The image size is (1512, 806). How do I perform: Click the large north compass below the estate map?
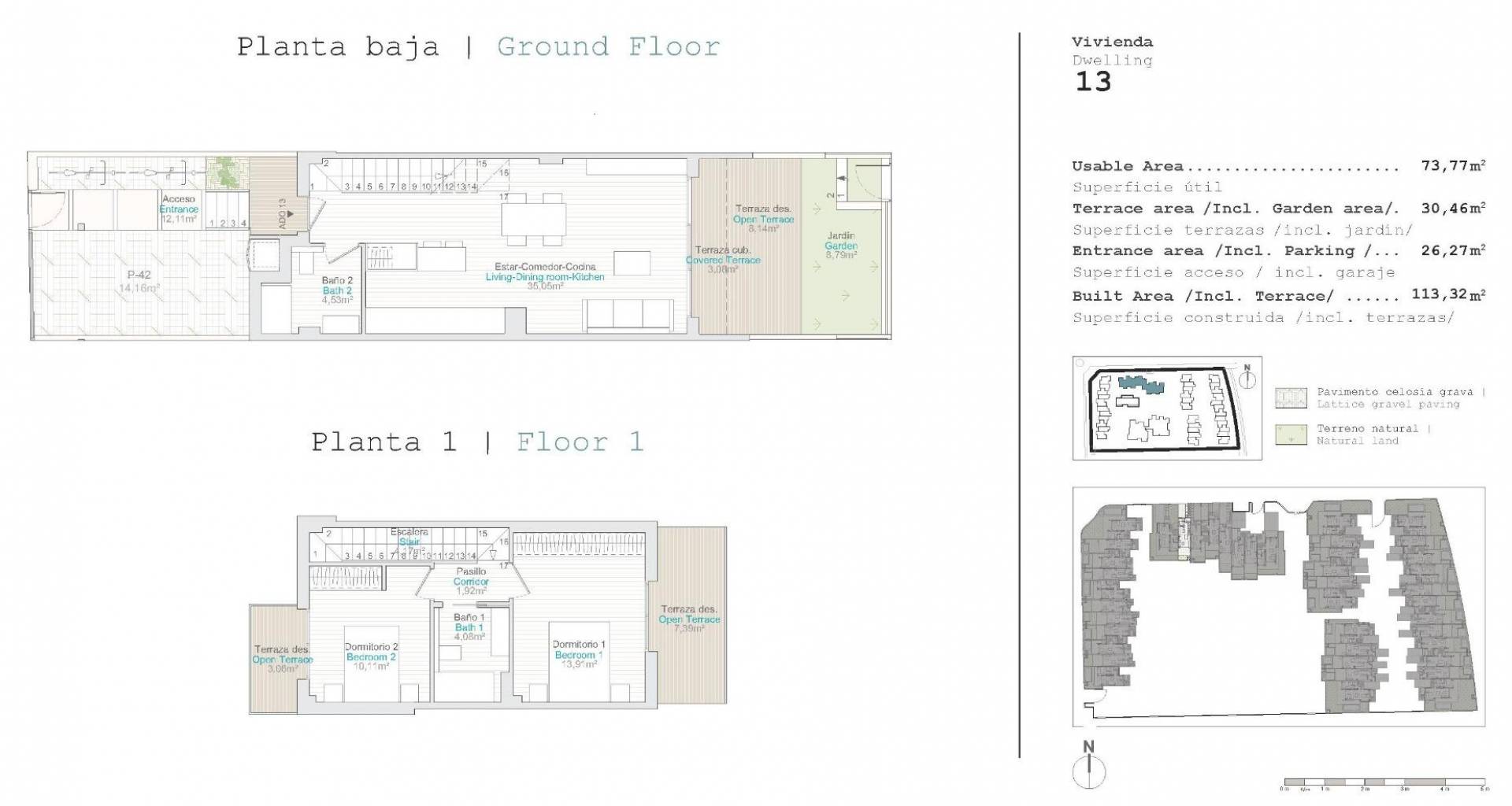(x=1089, y=767)
